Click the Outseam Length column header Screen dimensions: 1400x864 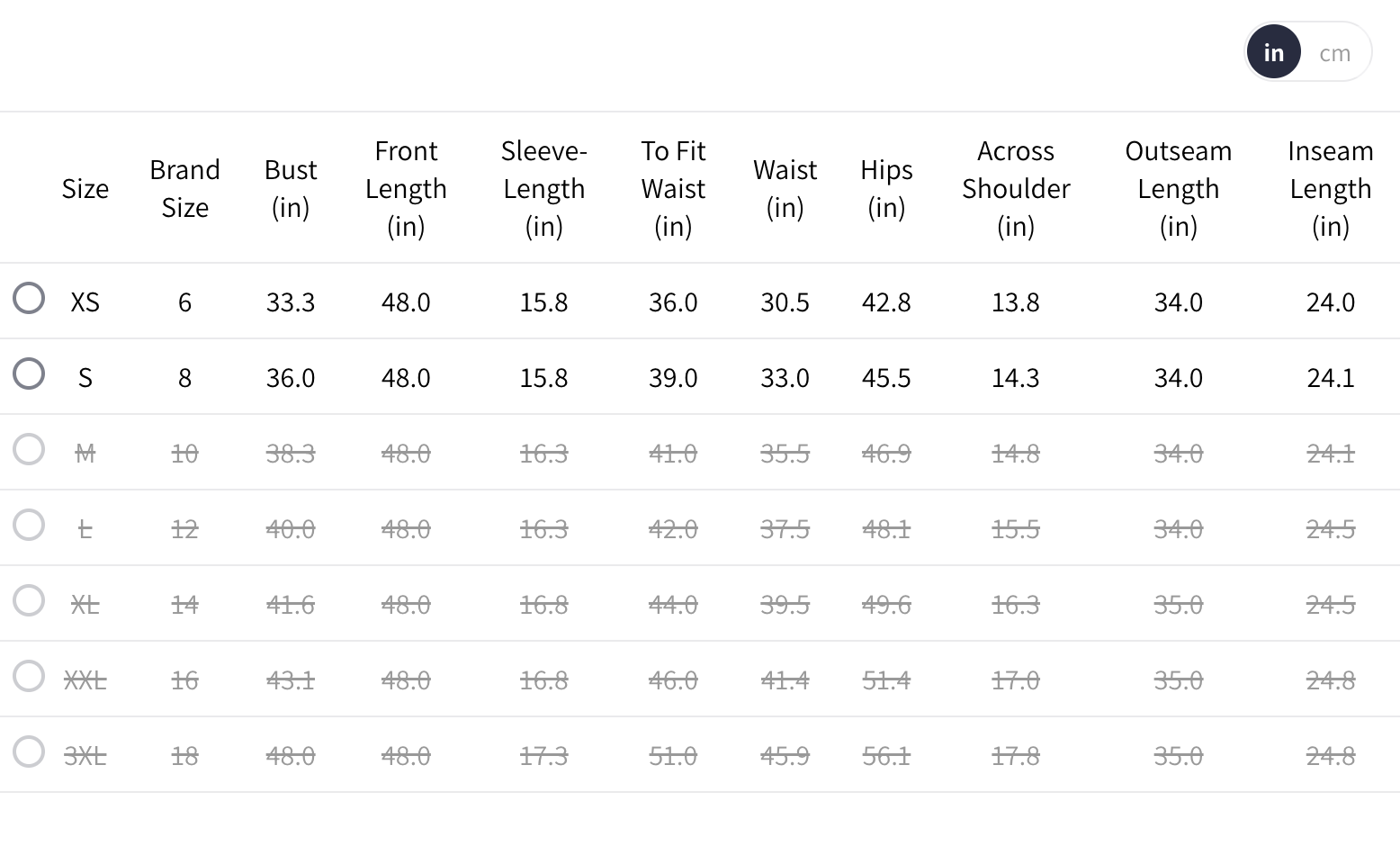click(x=1178, y=189)
